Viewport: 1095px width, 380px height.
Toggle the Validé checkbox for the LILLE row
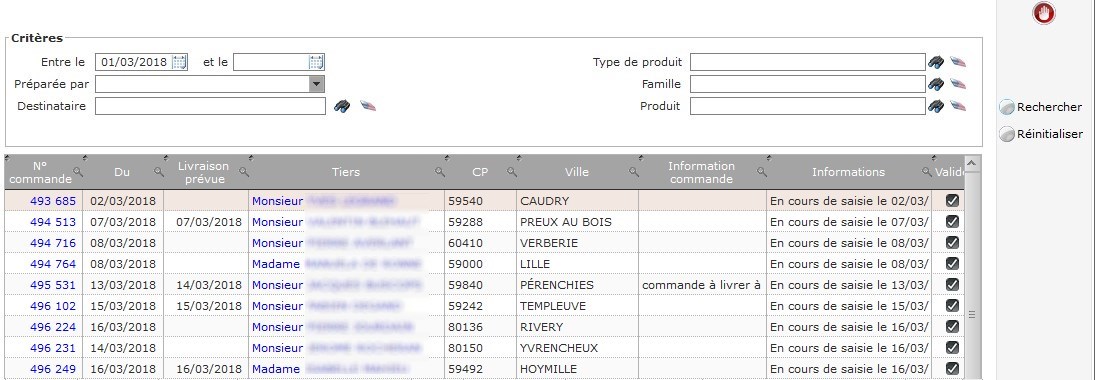pos(952,263)
